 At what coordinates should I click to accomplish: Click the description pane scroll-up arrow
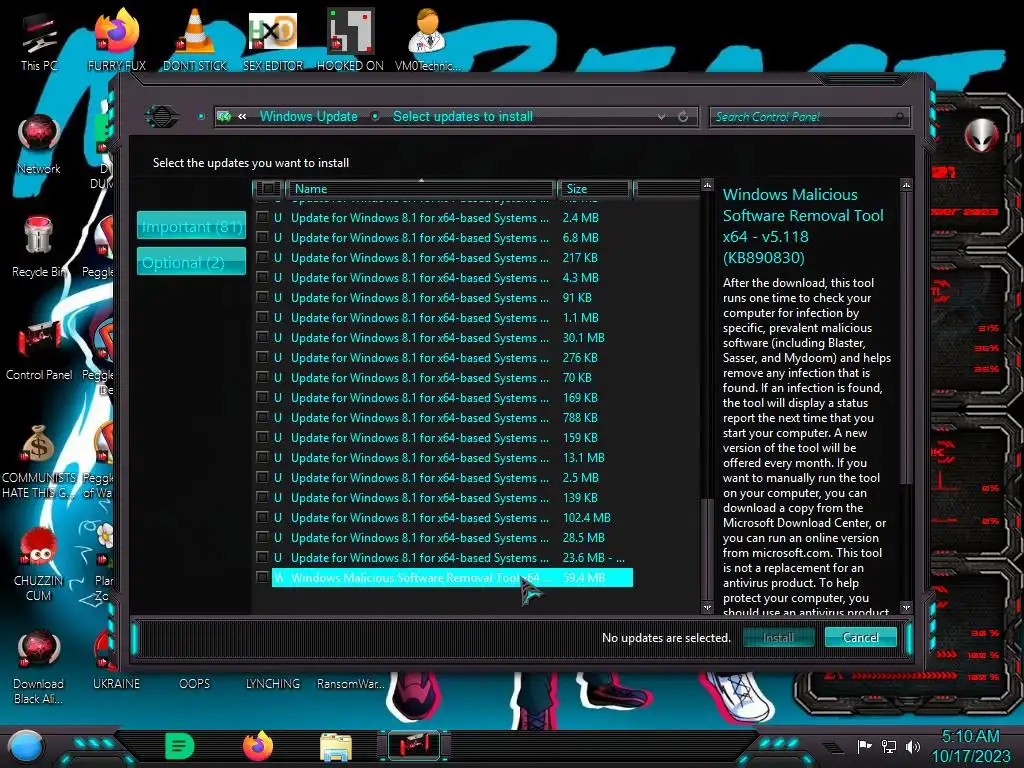tap(906, 186)
